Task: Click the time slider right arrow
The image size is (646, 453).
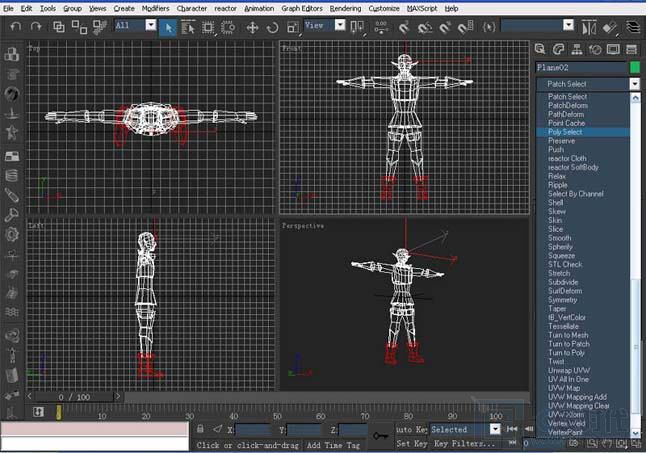Action: (118, 396)
